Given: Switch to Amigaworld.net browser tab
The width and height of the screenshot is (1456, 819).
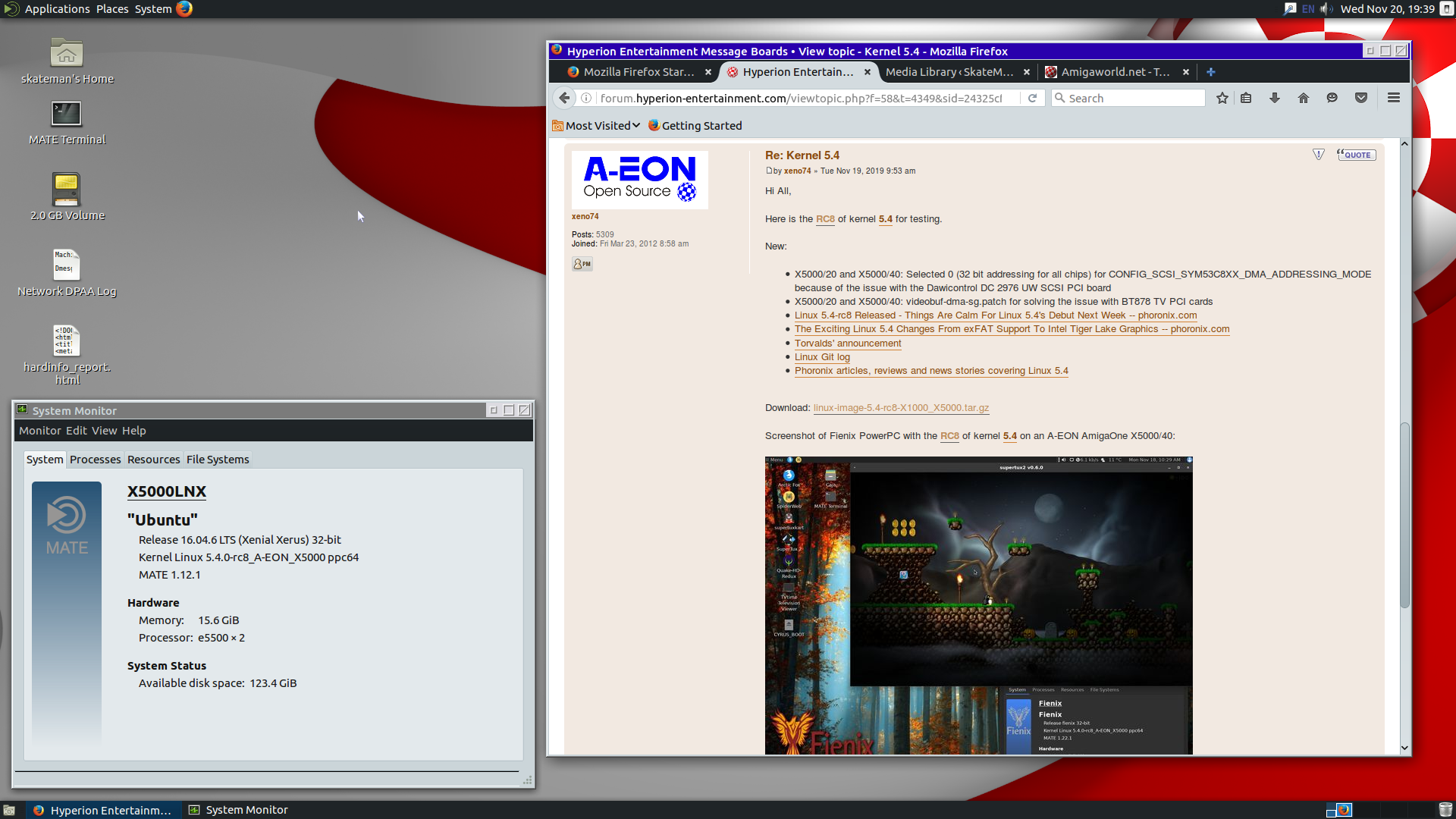Looking at the screenshot, I should click(1116, 72).
